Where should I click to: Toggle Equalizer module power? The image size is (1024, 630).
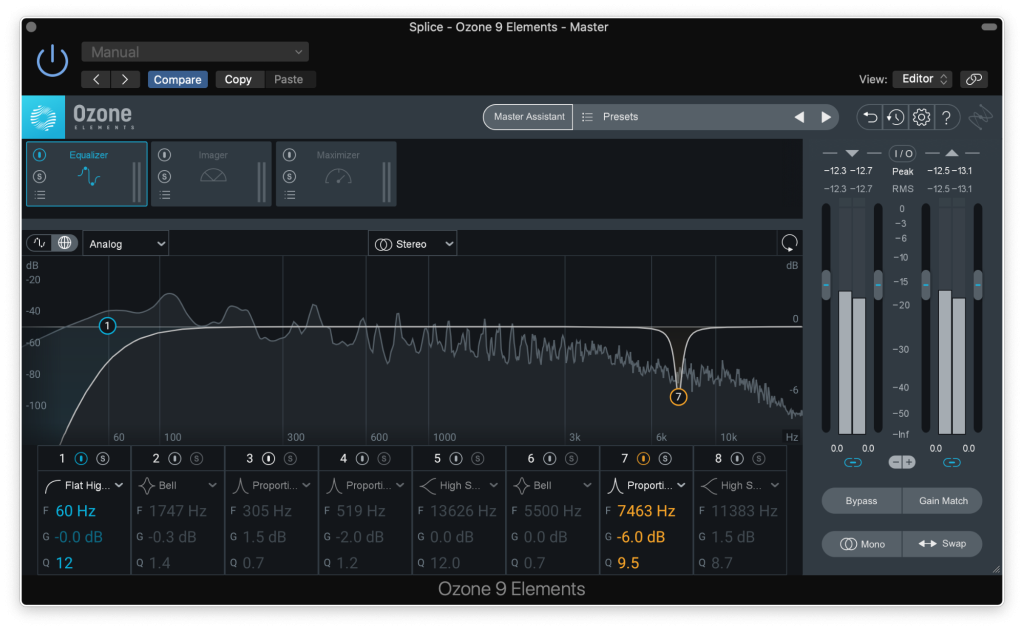(40, 155)
